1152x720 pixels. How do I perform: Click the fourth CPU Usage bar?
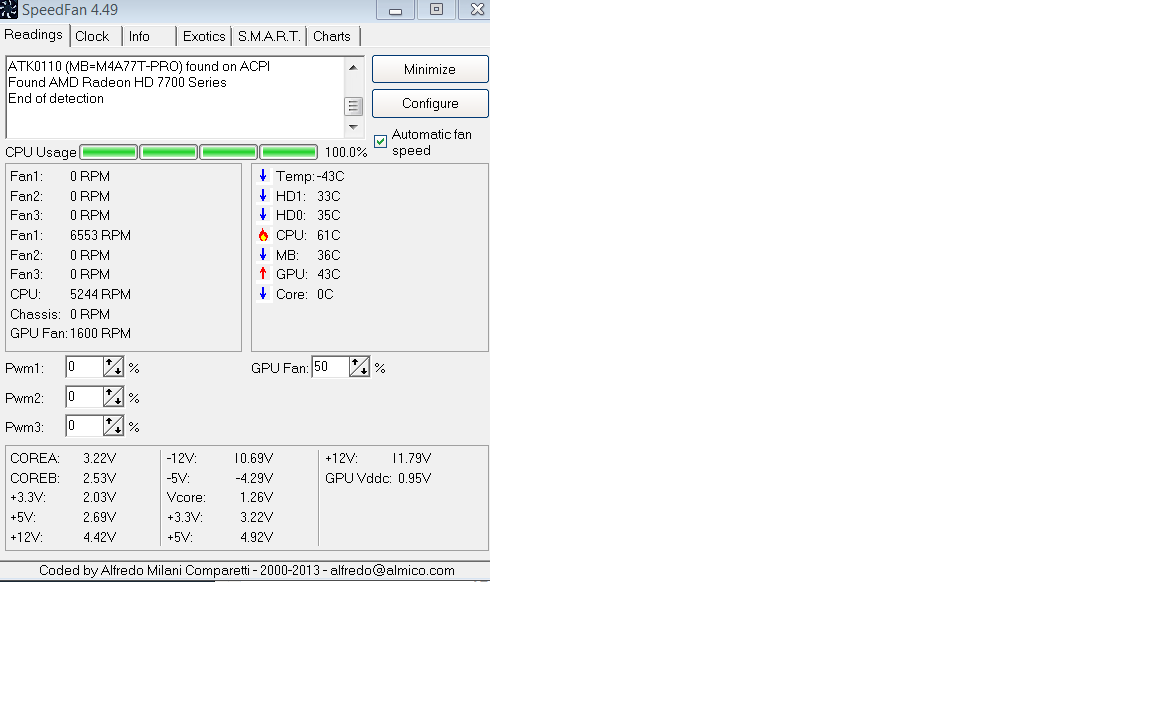[289, 152]
